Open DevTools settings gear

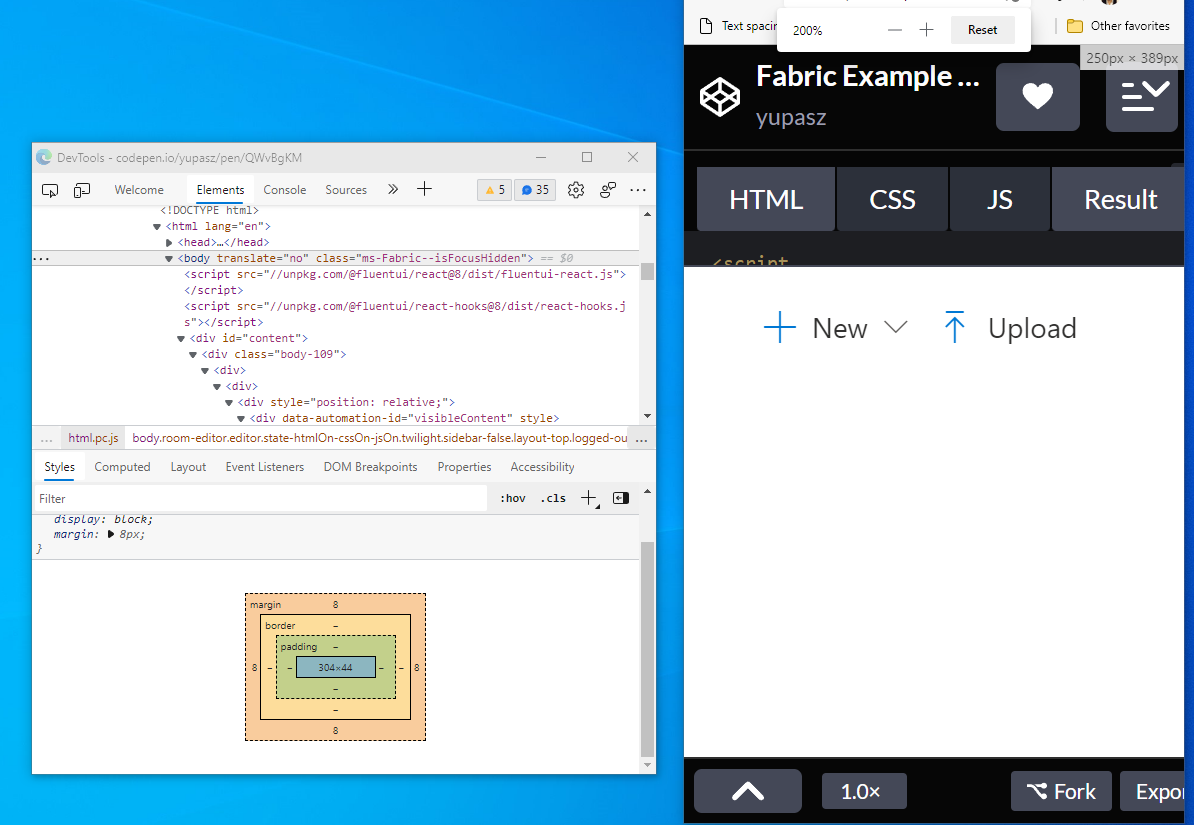[x=575, y=189]
